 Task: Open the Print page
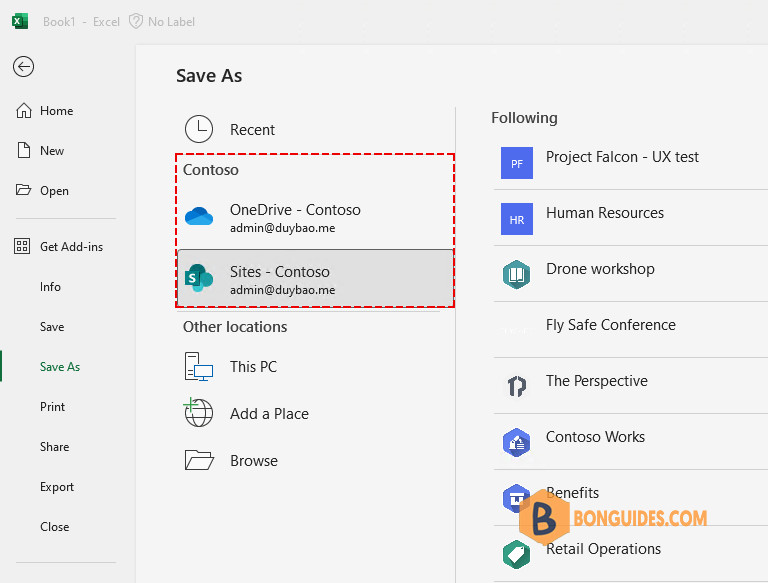(x=52, y=407)
